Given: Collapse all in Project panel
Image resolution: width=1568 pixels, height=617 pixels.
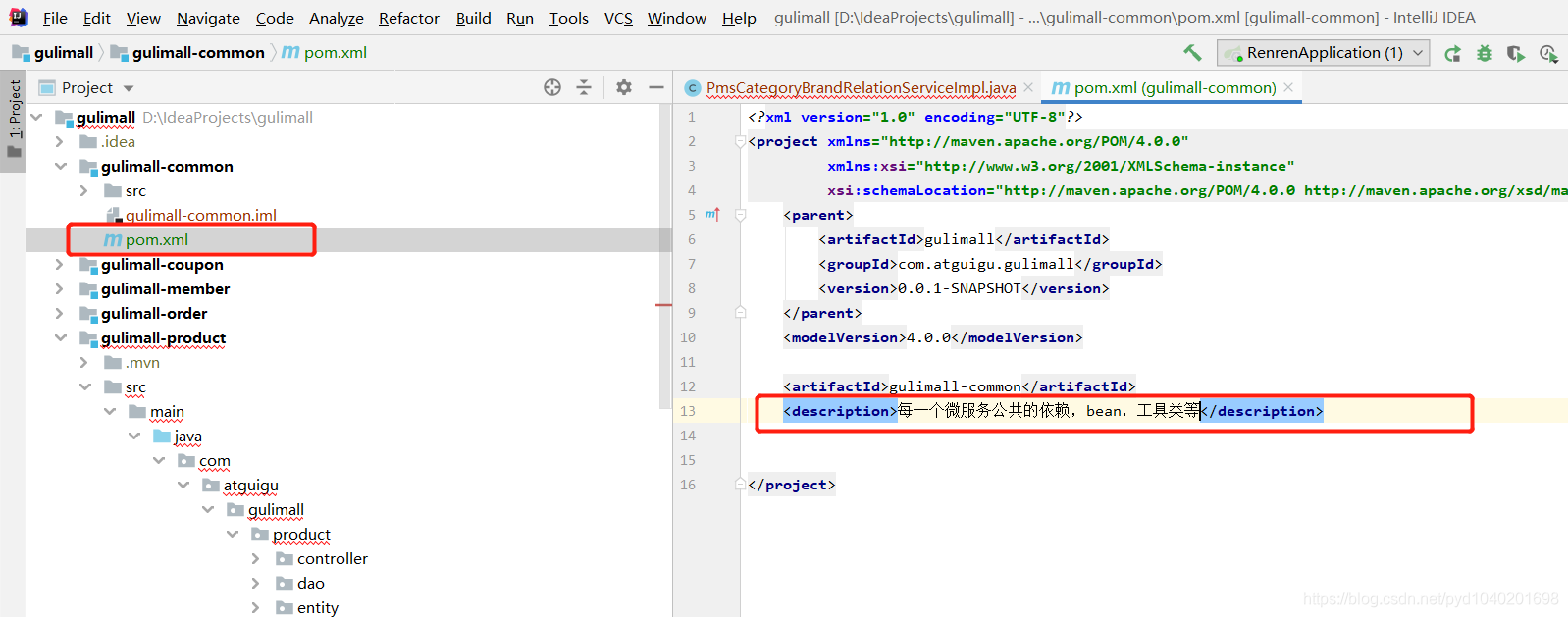Looking at the screenshot, I should (x=584, y=87).
